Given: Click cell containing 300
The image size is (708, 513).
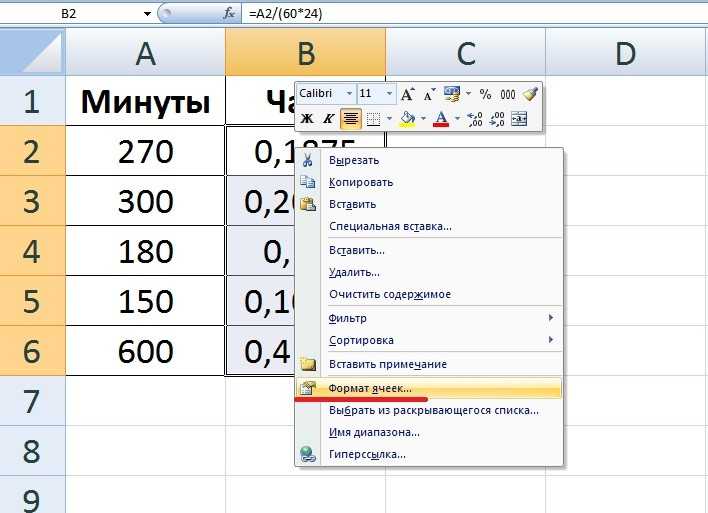Looking at the screenshot, I should coord(145,201).
